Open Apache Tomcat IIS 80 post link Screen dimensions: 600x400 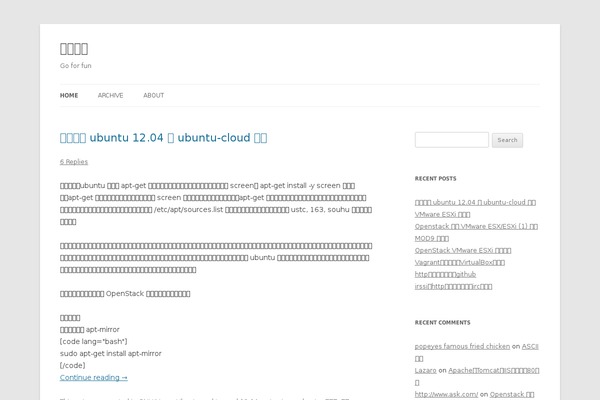pos(494,370)
